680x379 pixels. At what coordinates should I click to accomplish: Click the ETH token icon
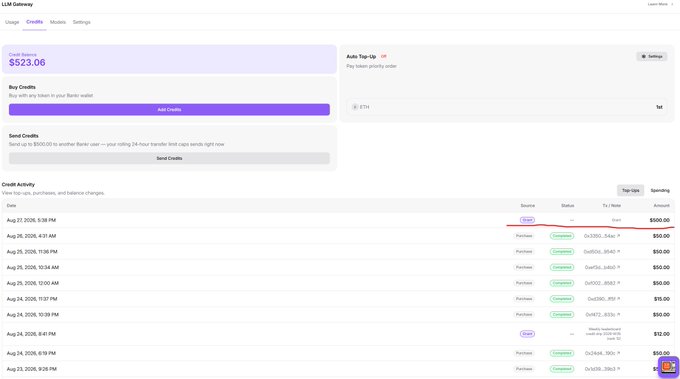[355, 107]
